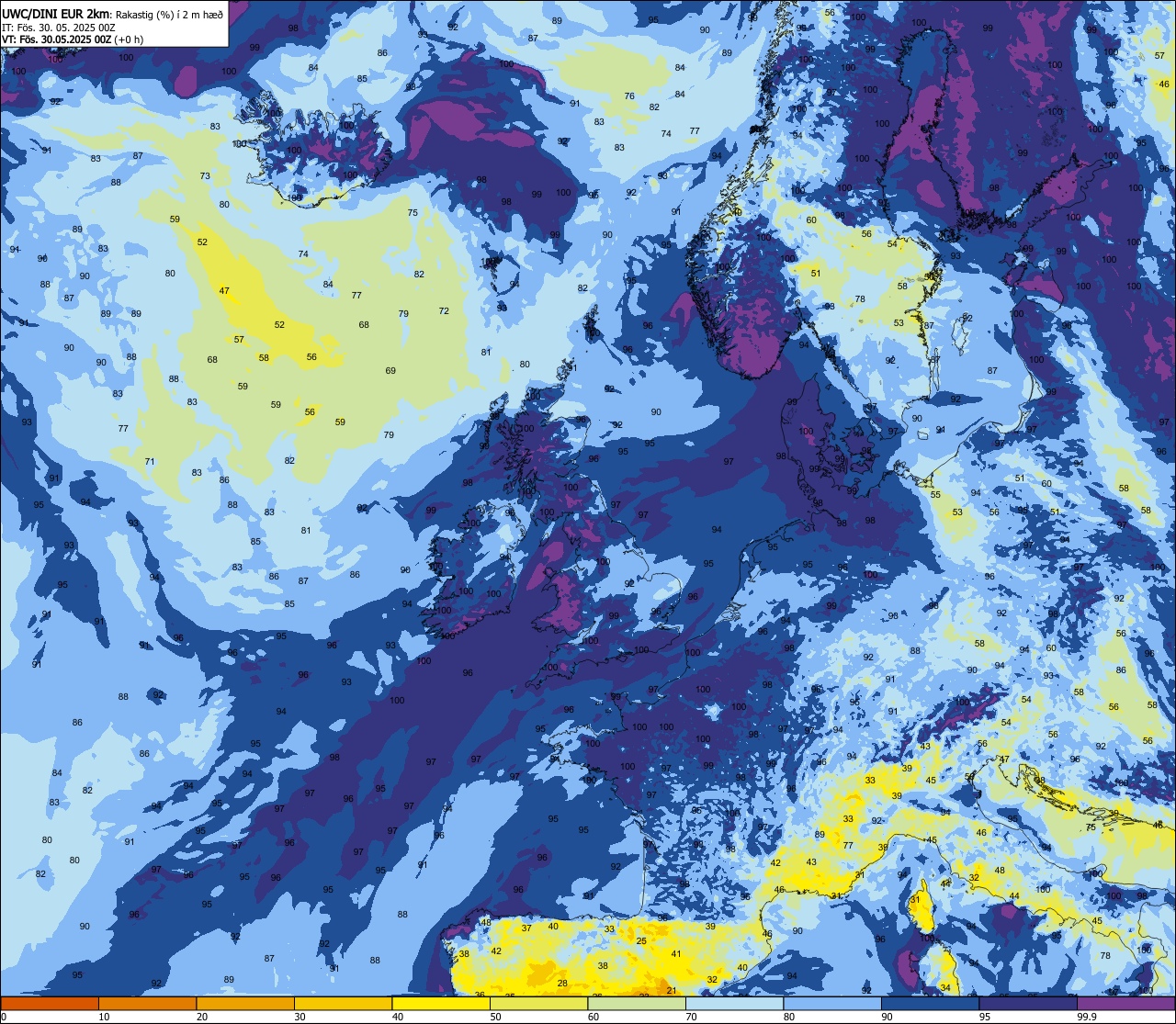This screenshot has width=1176, height=1024.
Task: Click the value '73' south of Greenland
Action: click(x=205, y=176)
